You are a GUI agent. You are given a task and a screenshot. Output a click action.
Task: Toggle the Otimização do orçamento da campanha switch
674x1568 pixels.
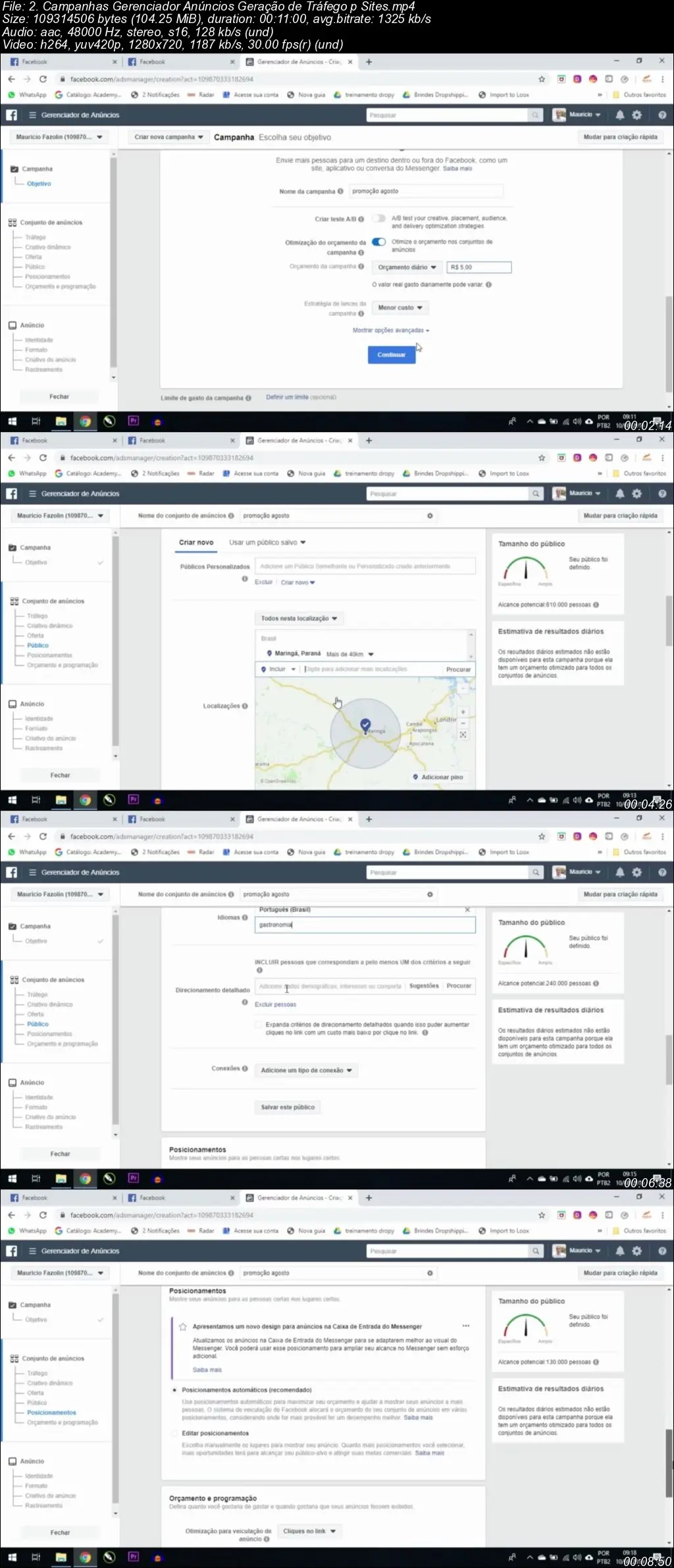pos(378,242)
